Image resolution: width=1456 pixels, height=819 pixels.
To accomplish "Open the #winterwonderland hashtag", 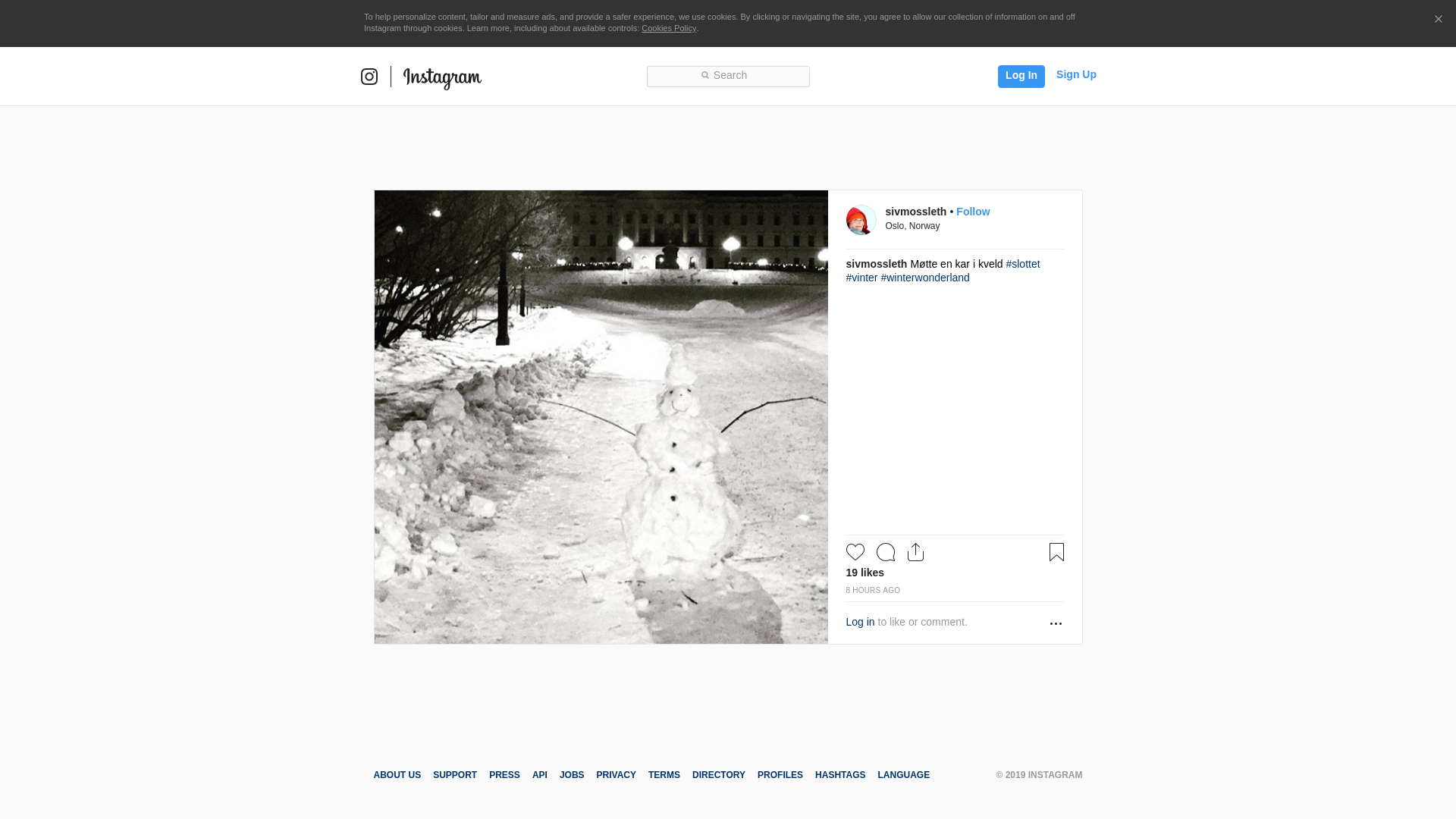I will [924, 278].
